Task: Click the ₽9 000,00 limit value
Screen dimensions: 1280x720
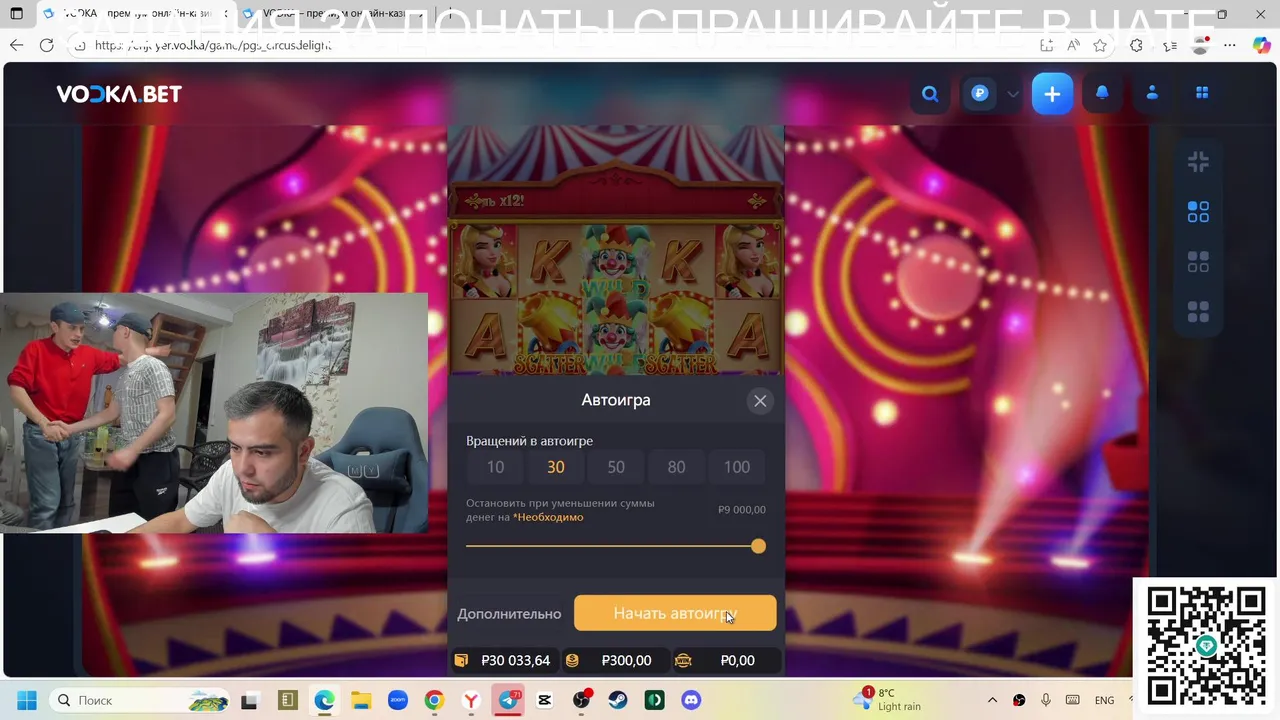Action: (x=742, y=510)
